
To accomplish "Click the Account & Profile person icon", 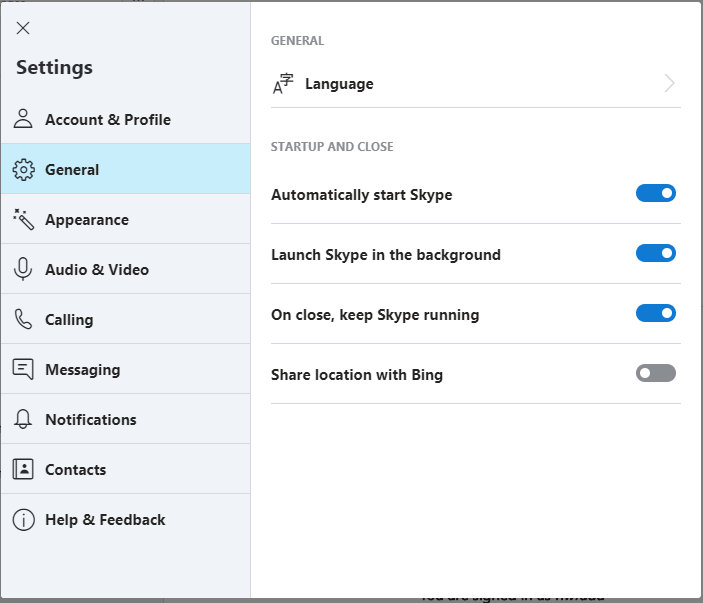I will coord(23,119).
